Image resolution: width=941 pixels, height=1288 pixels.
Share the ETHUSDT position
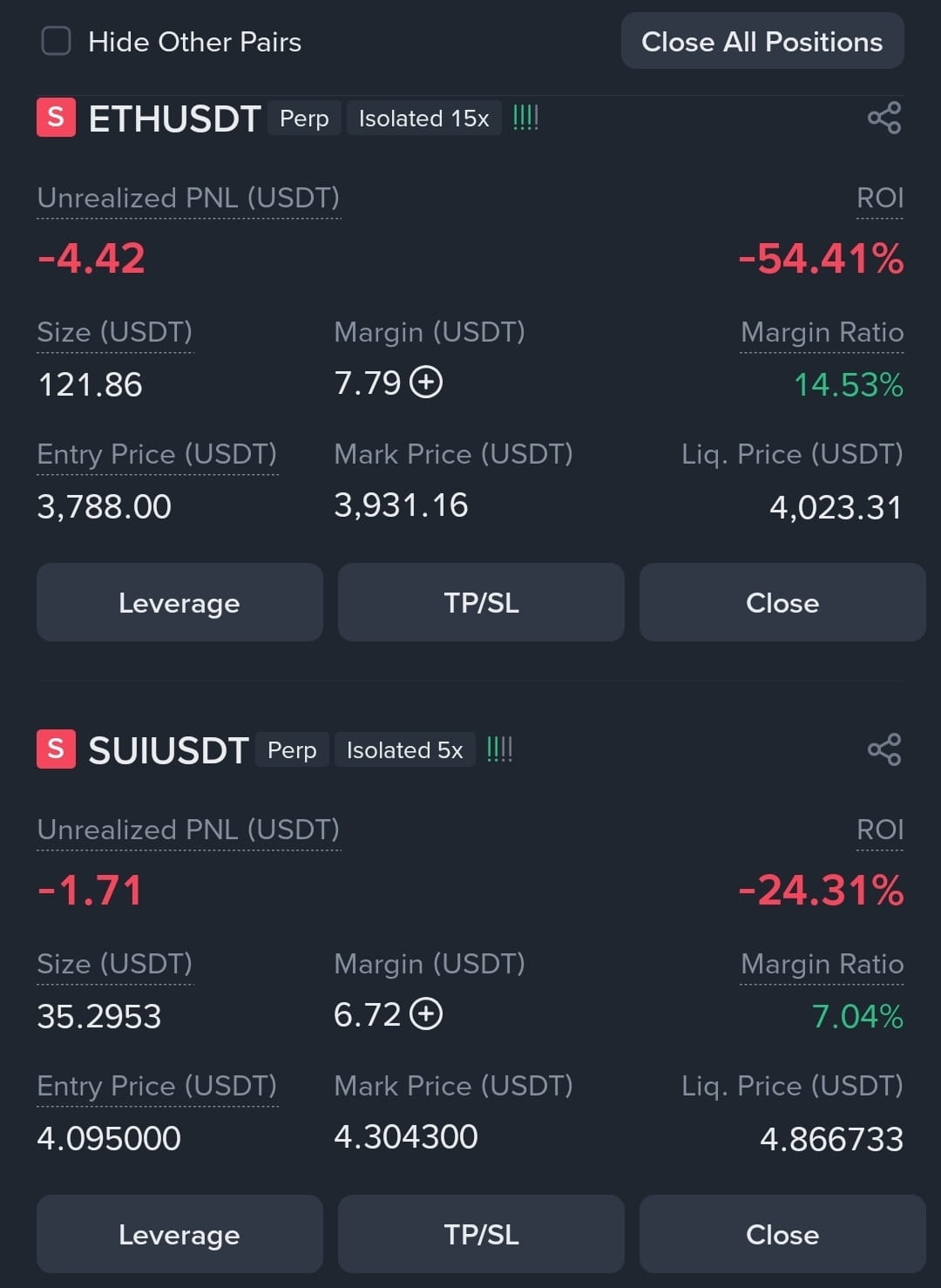click(x=884, y=119)
